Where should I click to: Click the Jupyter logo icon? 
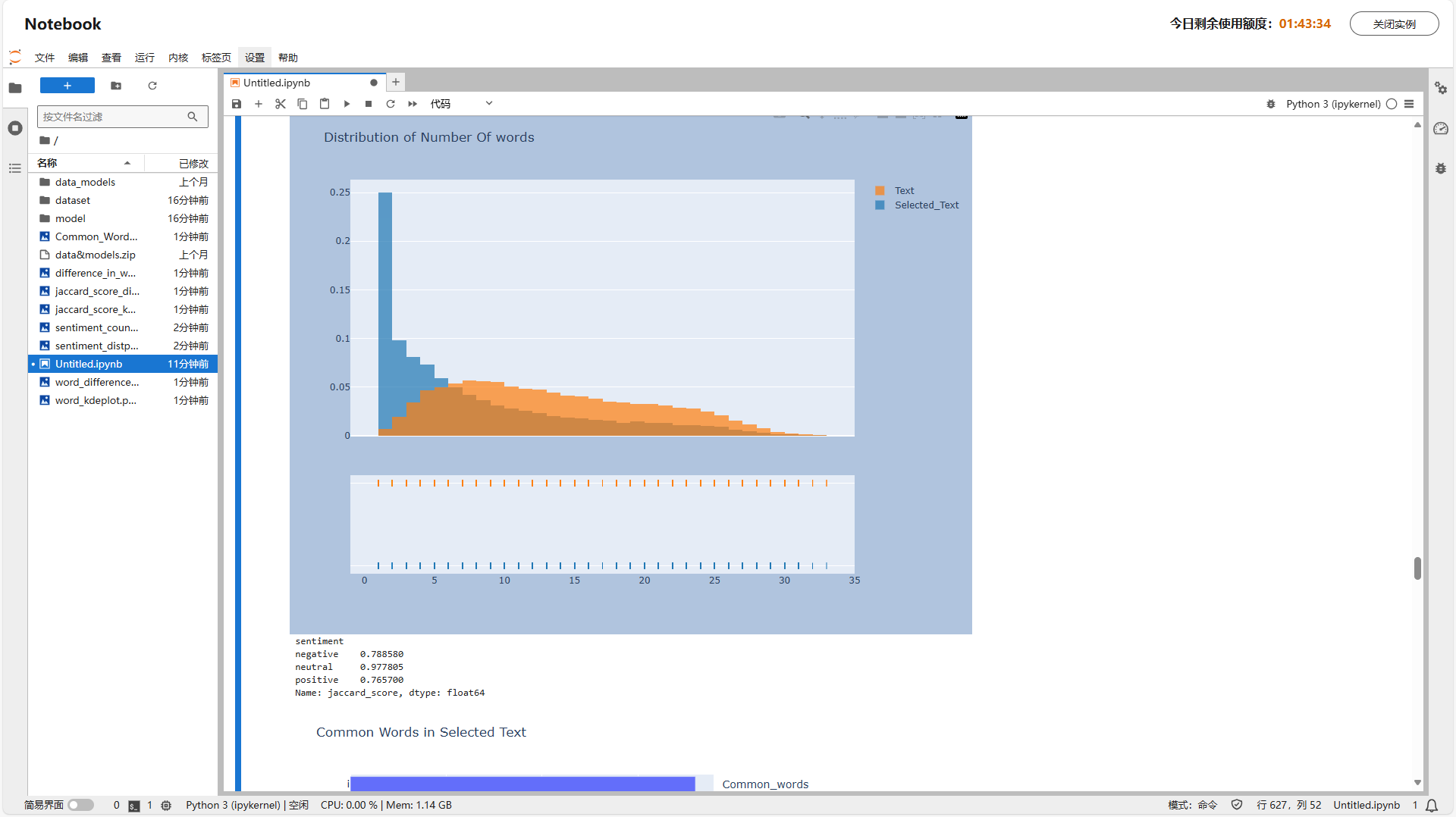click(x=15, y=57)
